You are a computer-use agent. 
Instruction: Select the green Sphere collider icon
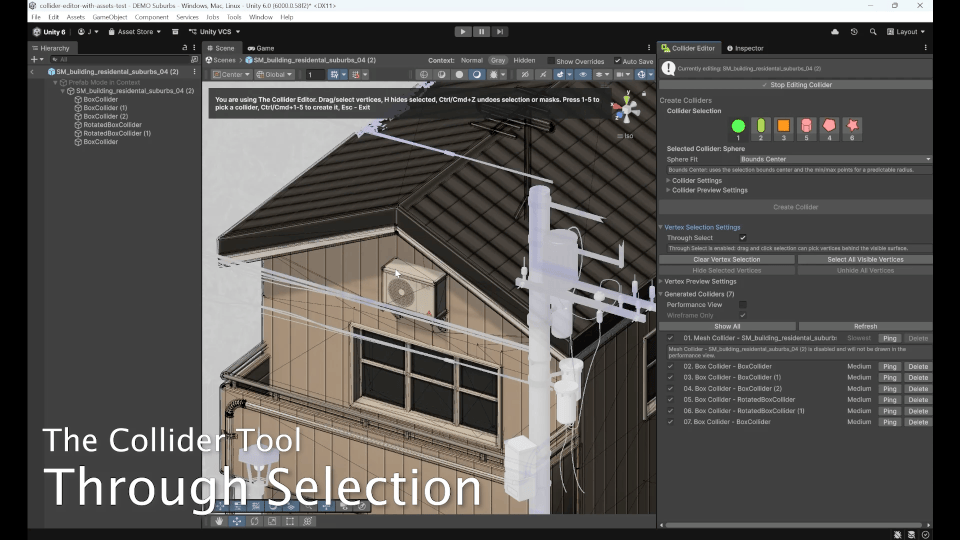(738, 126)
